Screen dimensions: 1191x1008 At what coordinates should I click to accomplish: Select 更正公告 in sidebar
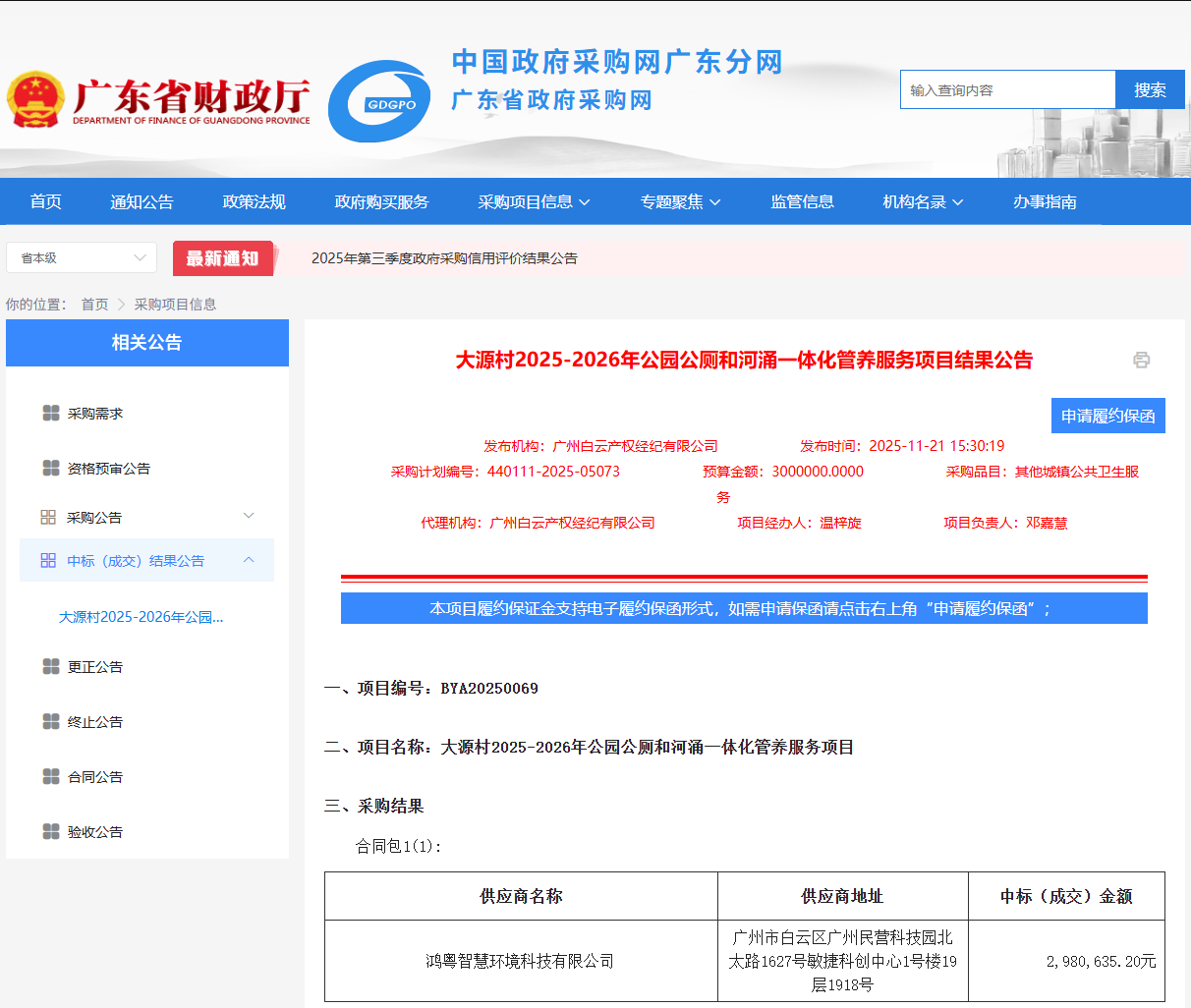pyautogui.click(x=95, y=667)
